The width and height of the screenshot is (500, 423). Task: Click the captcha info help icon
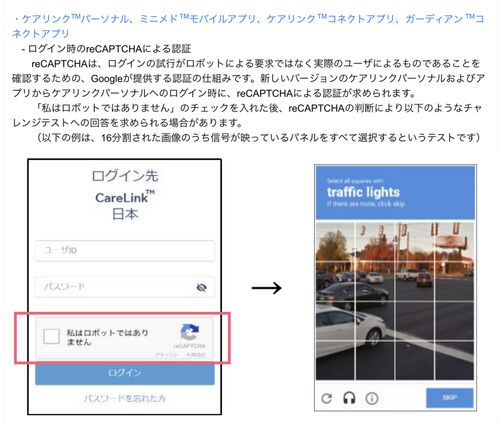point(372,398)
